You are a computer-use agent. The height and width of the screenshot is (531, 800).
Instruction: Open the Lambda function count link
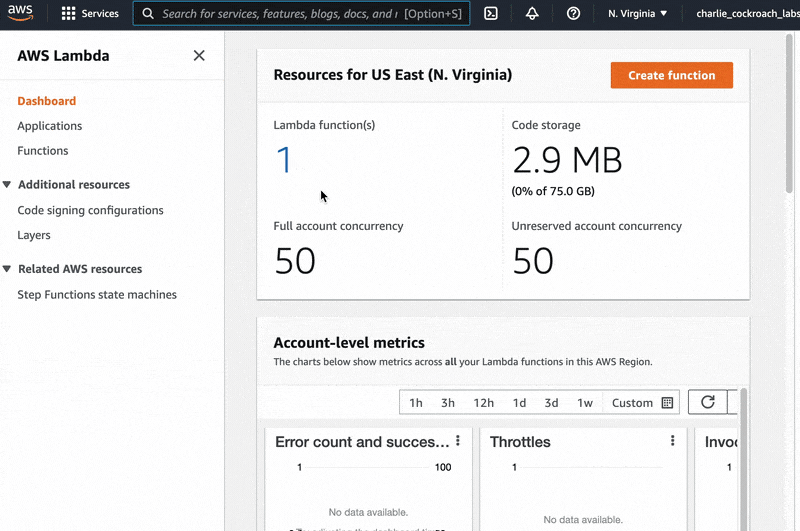[x=284, y=160]
